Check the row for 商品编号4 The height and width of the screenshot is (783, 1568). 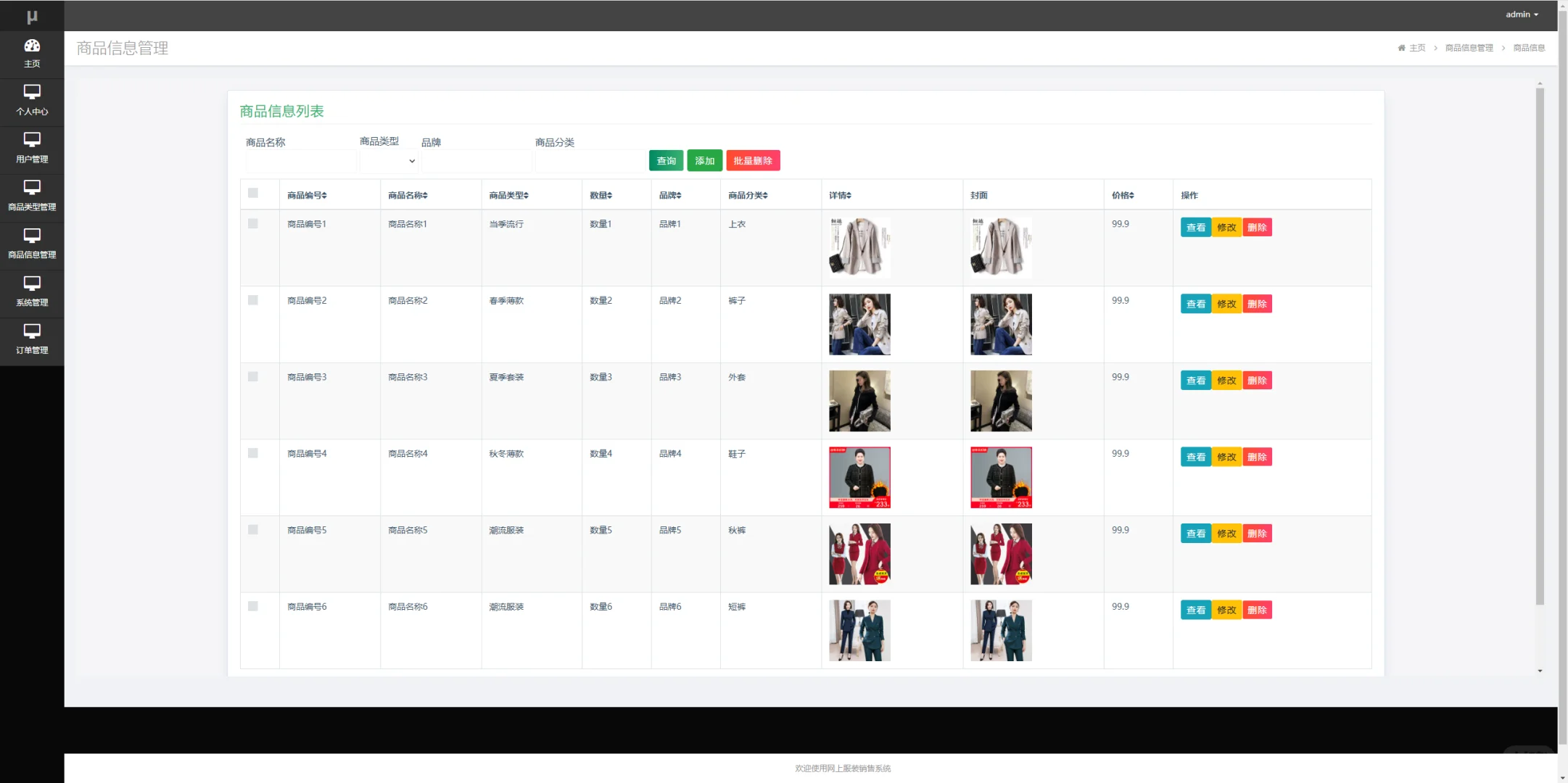(x=253, y=453)
